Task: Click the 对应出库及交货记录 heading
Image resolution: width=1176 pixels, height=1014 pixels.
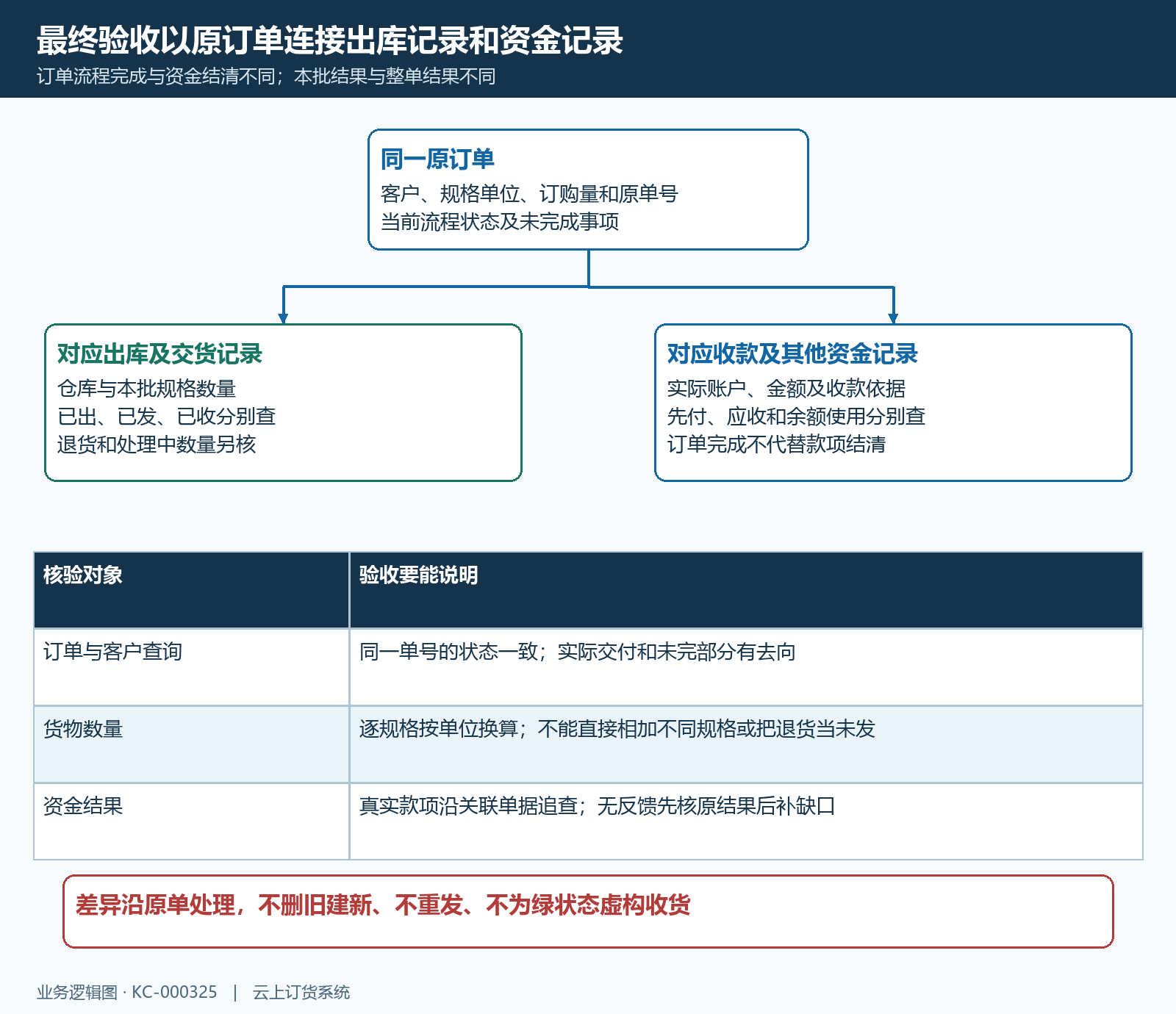Action: [x=159, y=353]
